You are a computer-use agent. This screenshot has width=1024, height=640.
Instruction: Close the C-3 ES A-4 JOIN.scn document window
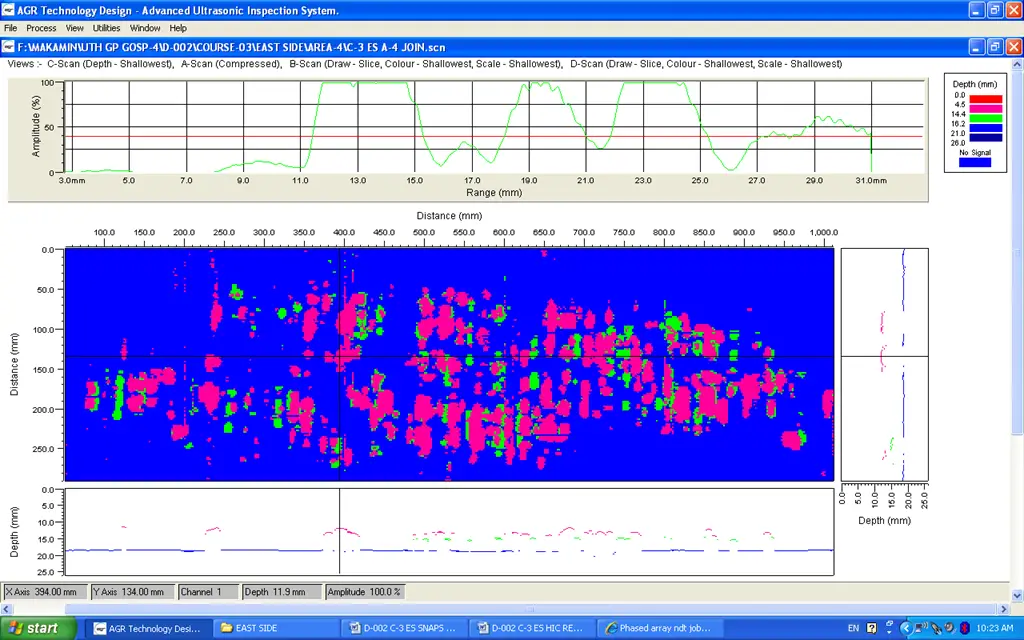click(1014, 47)
